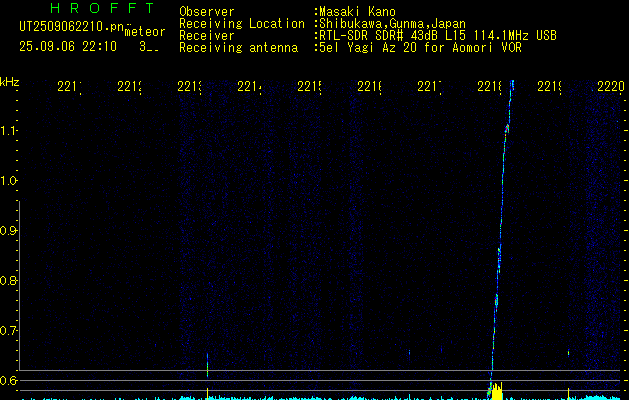Click the 0.6 kHz frequency axis label
Screen dimensions: 629x400
coord(8,380)
